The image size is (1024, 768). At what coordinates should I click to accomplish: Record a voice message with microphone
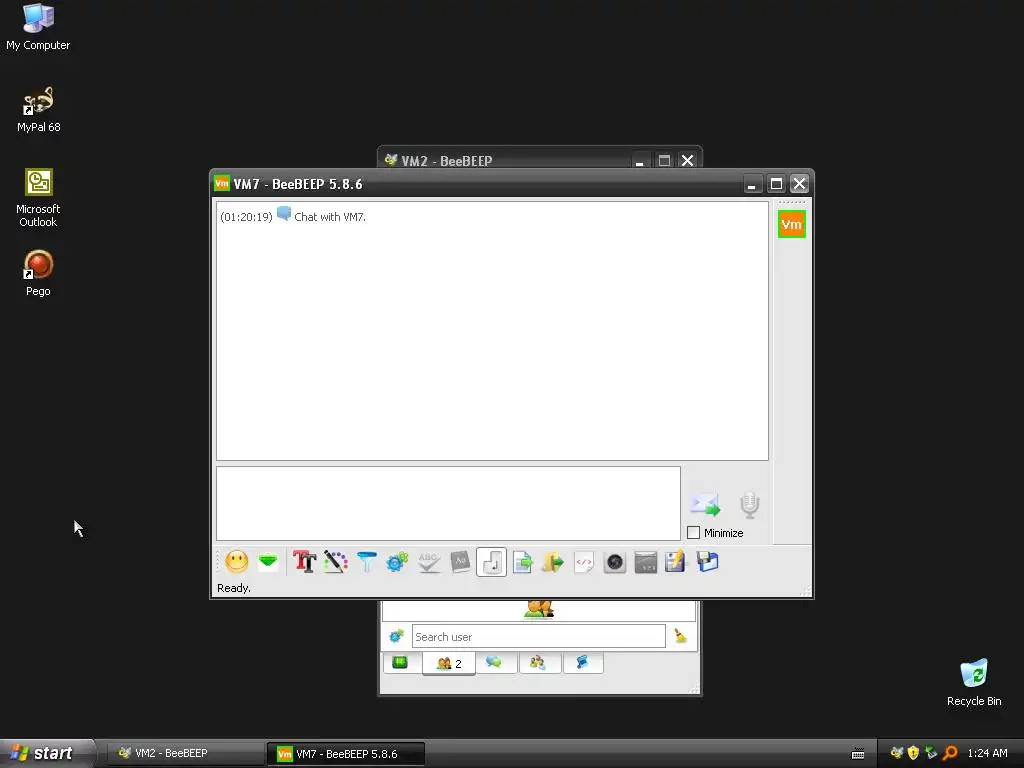(x=750, y=505)
